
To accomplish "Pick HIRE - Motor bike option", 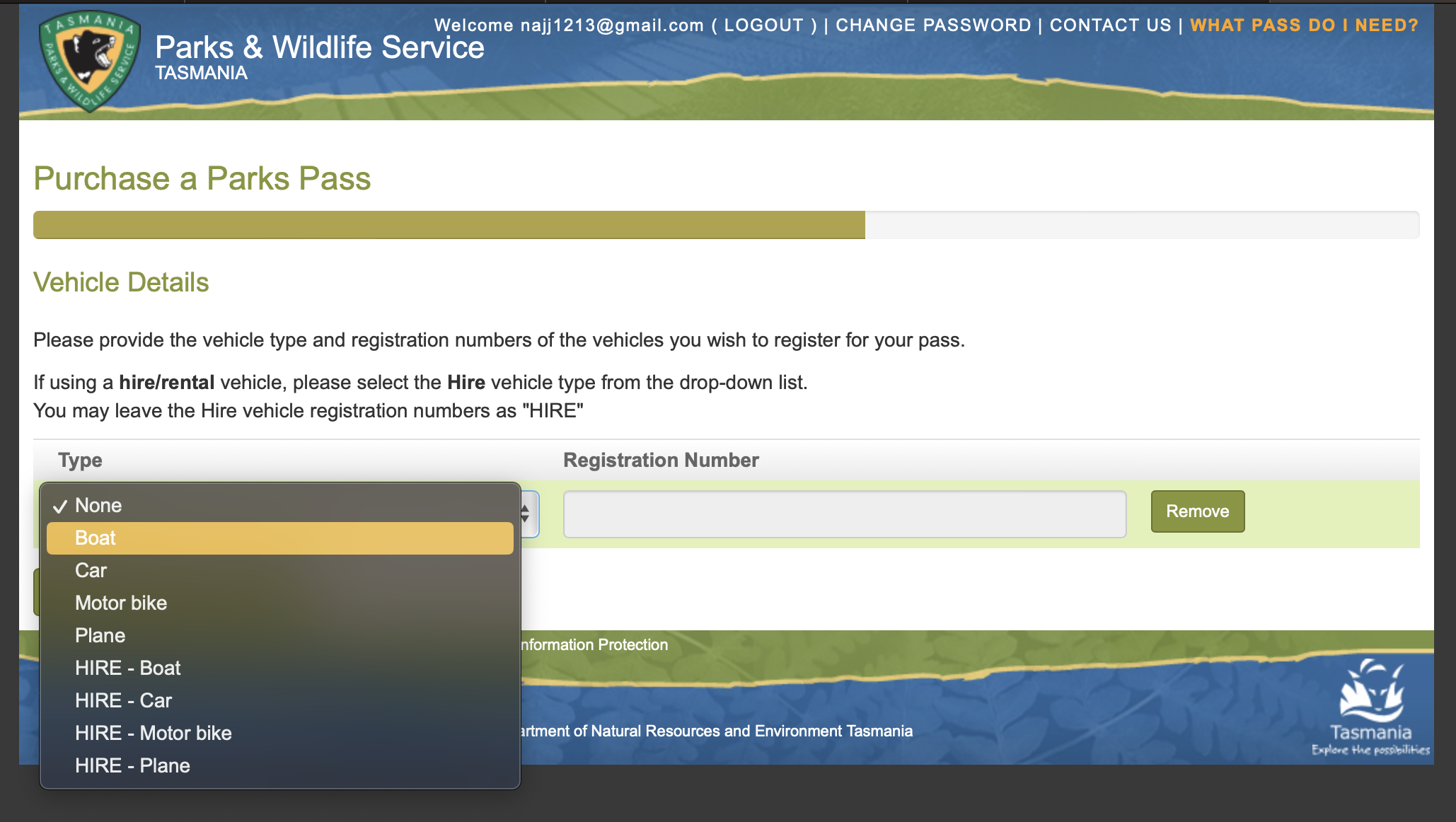I will tap(153, 733).
